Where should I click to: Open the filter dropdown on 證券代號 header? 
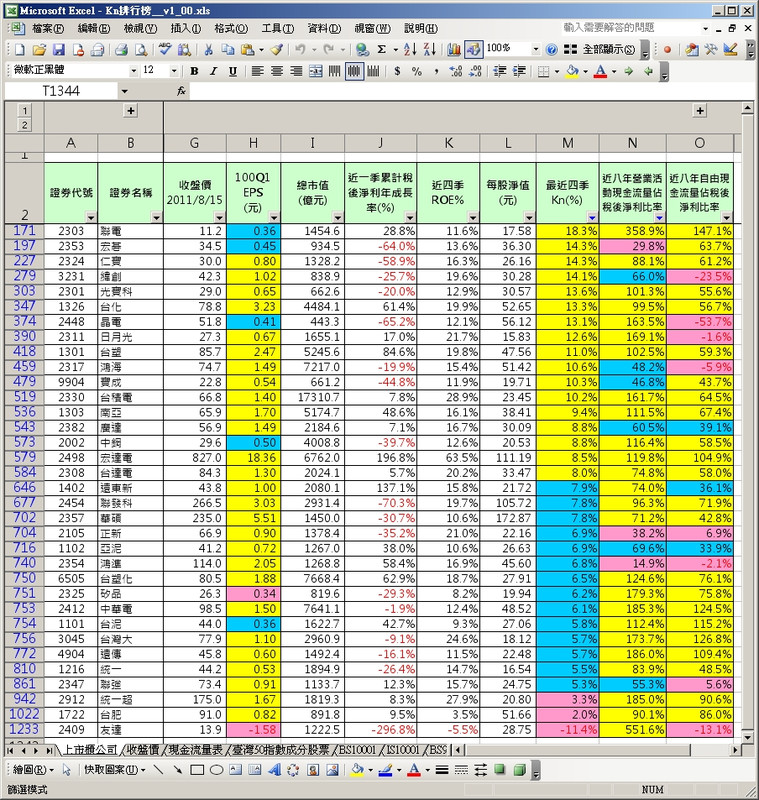click(x=91, y=217)
